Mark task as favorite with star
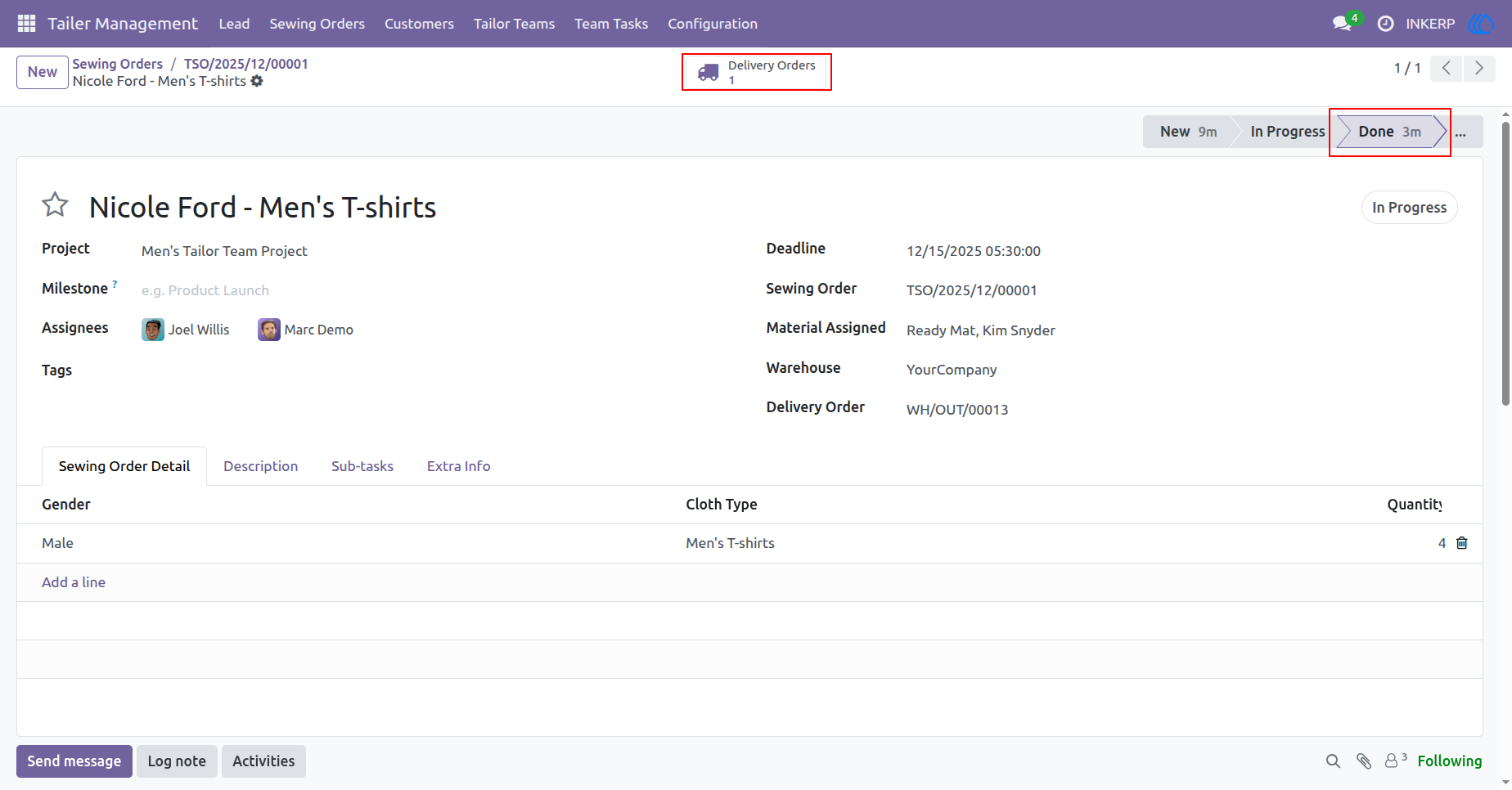The height and width of the screenshot is (790, 1512). 55,204
